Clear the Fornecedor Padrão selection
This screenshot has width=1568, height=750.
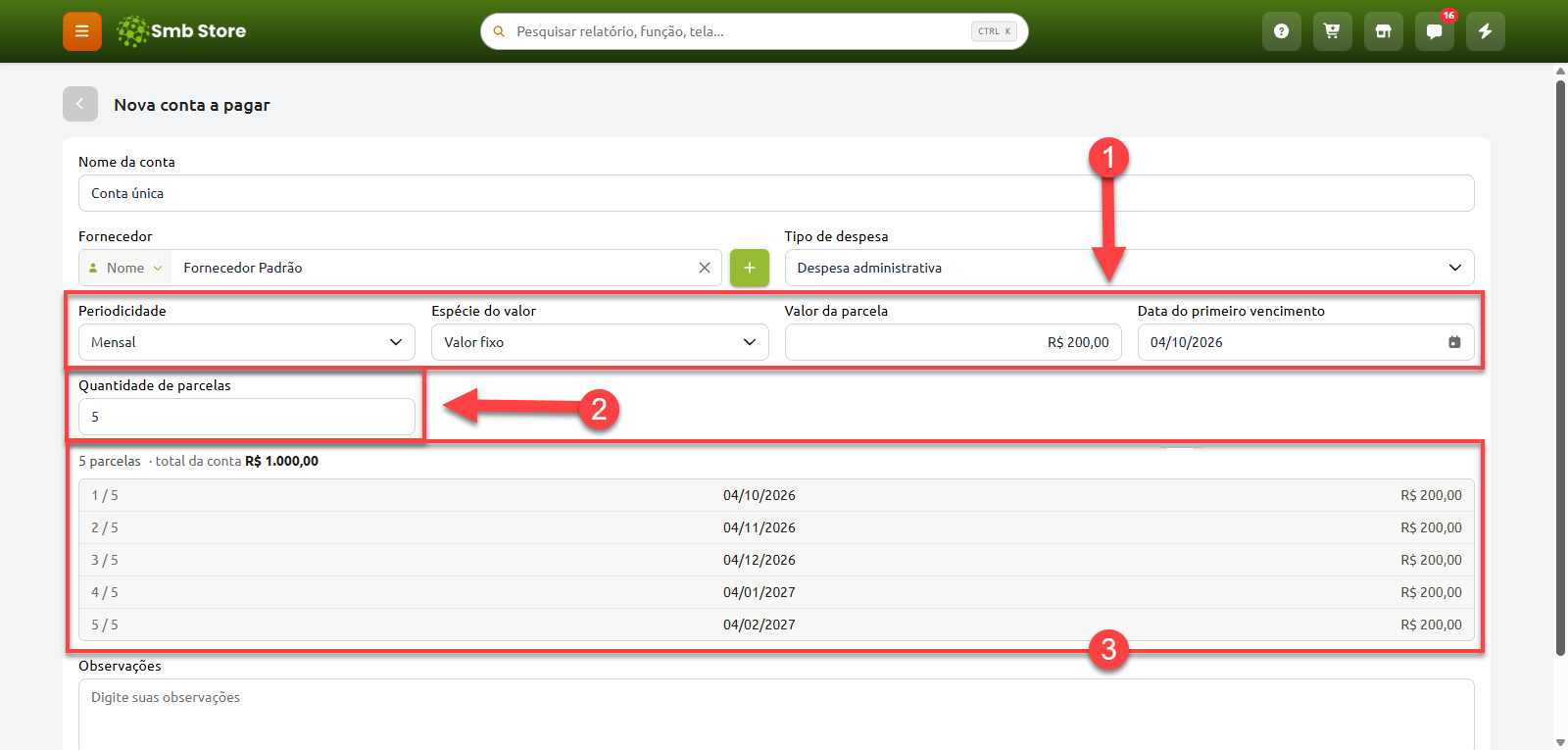705,268
